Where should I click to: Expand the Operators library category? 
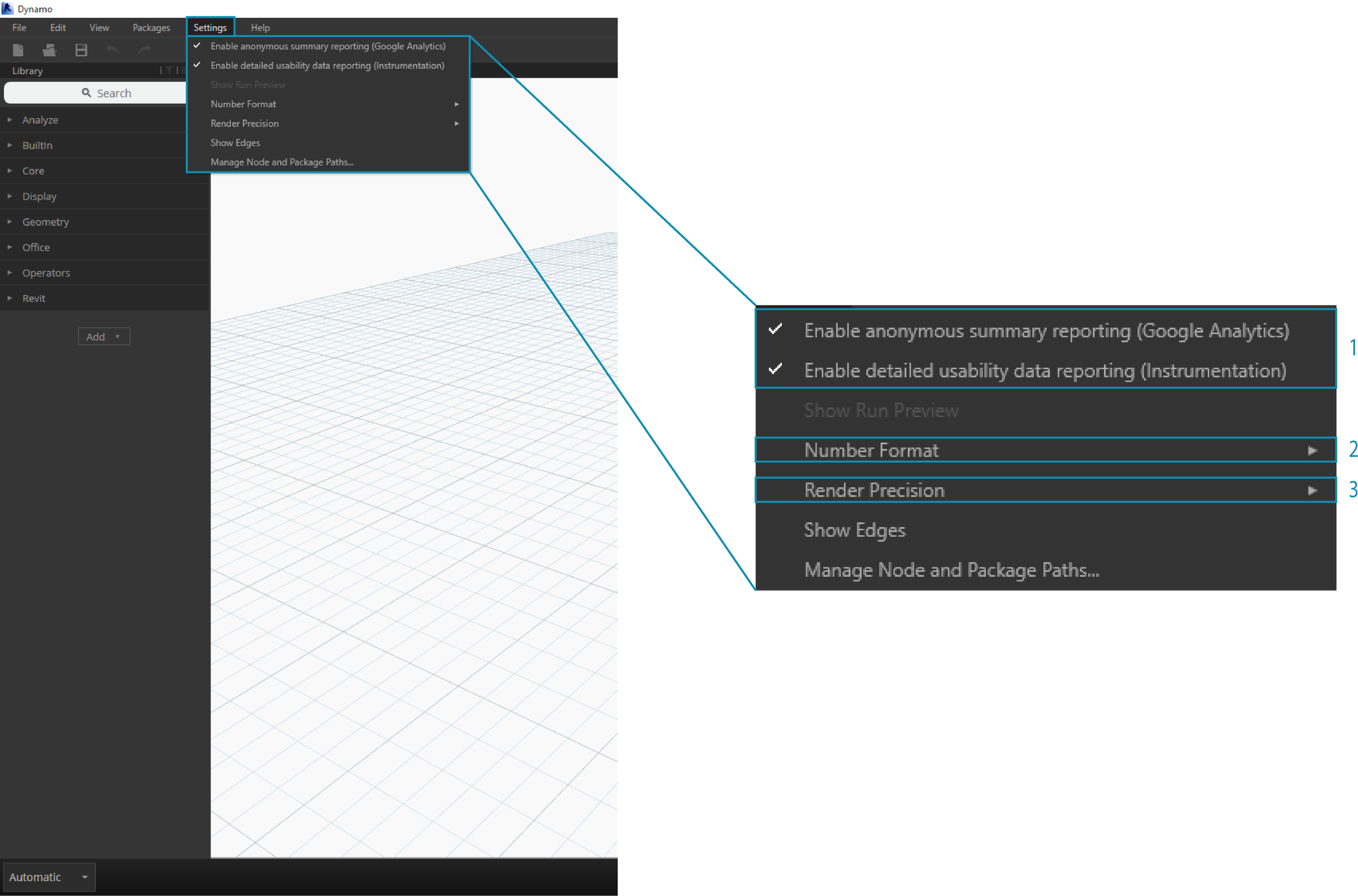click(x=105, y=273)
